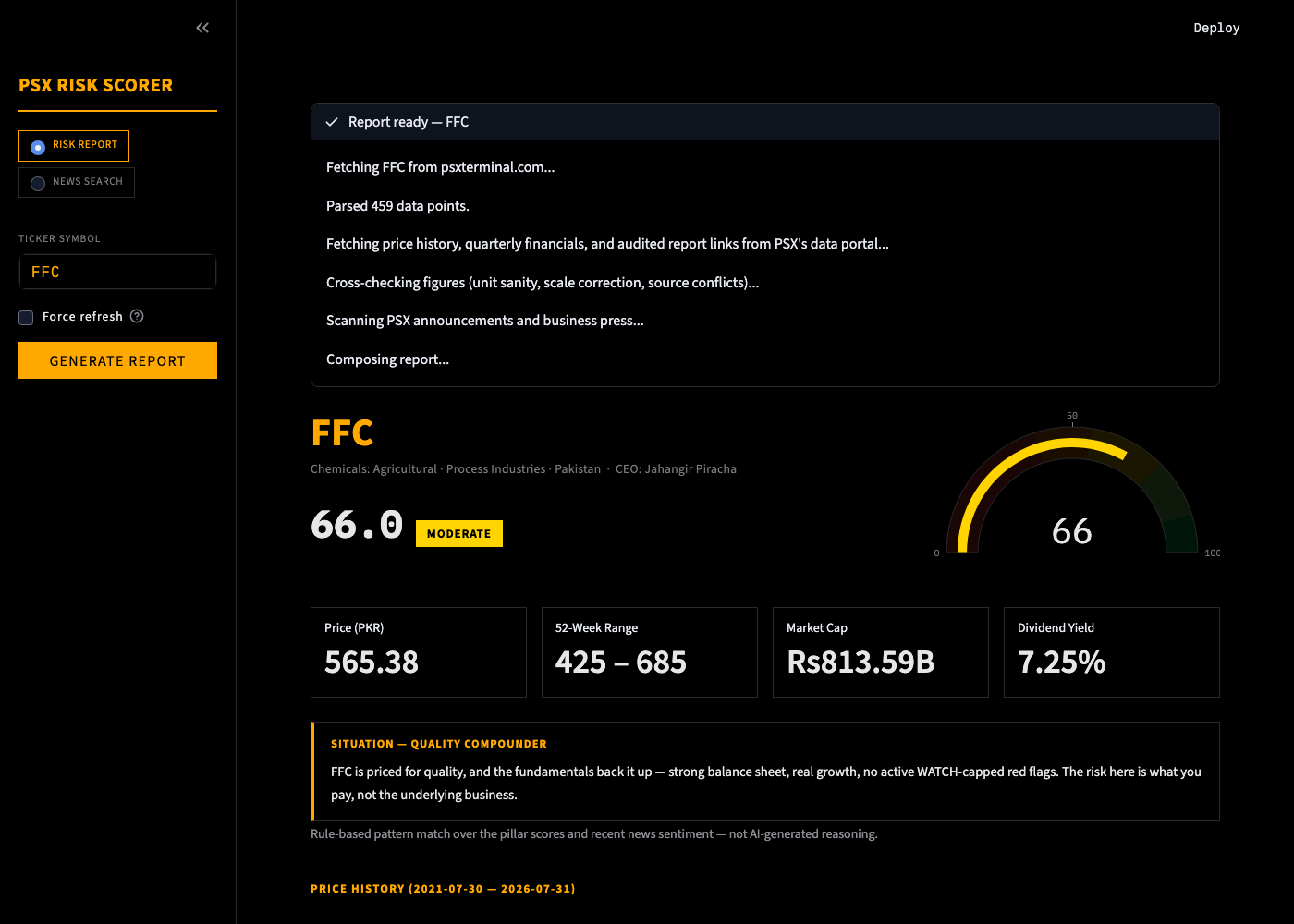Viewport: 1294px width, 924px height.
Task: Click the checkmark icon beside Report ready
Action: point(332,122)
